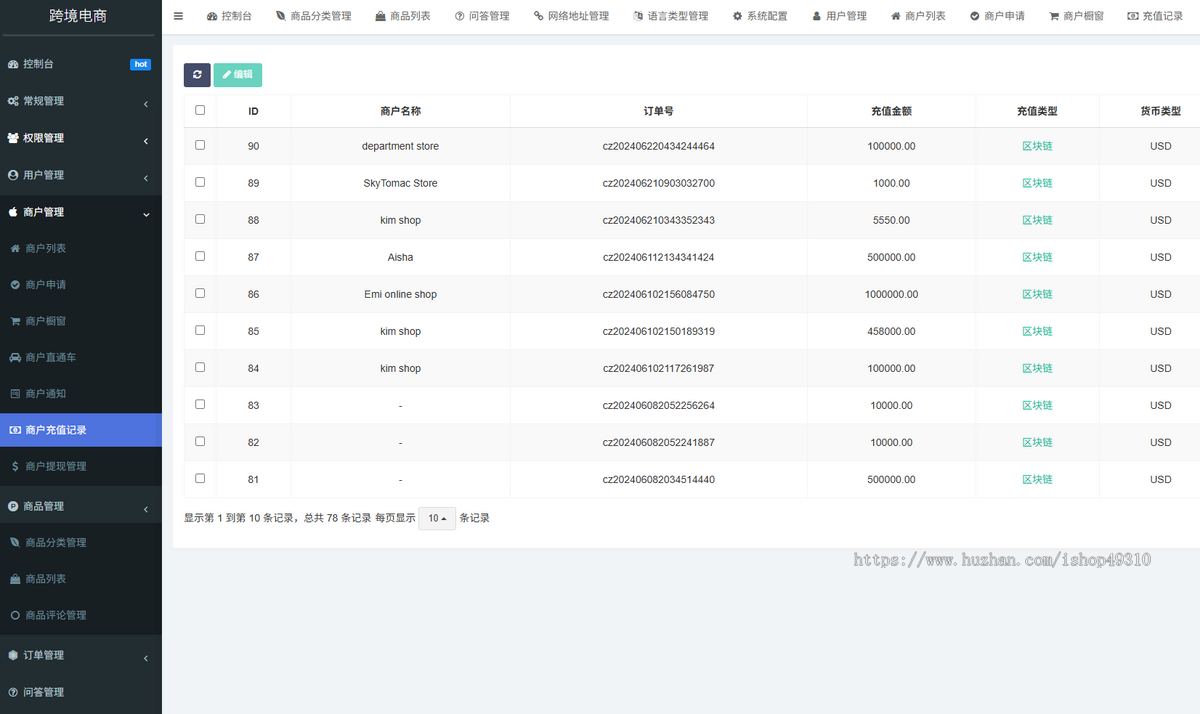
Task: Click the hamburger menu icon in top bar
Action: 178,16
